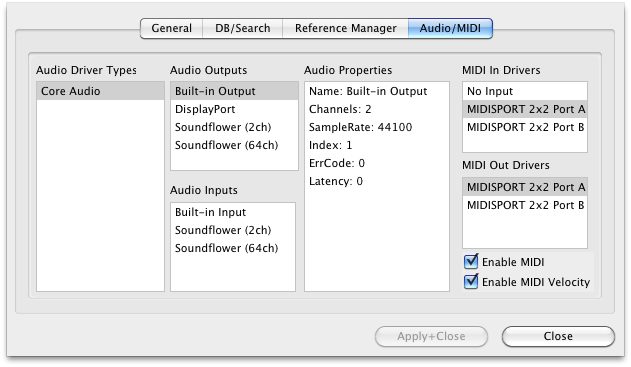Image resolution: width=631 pixels, height=367 pixels.
Task: Pick Soundflower (2ch) in Audio Outputs
Action: [234, 127]
